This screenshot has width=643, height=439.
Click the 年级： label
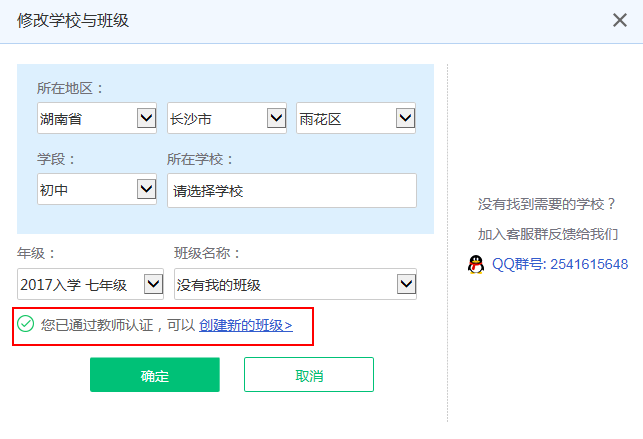coord(36,253)
